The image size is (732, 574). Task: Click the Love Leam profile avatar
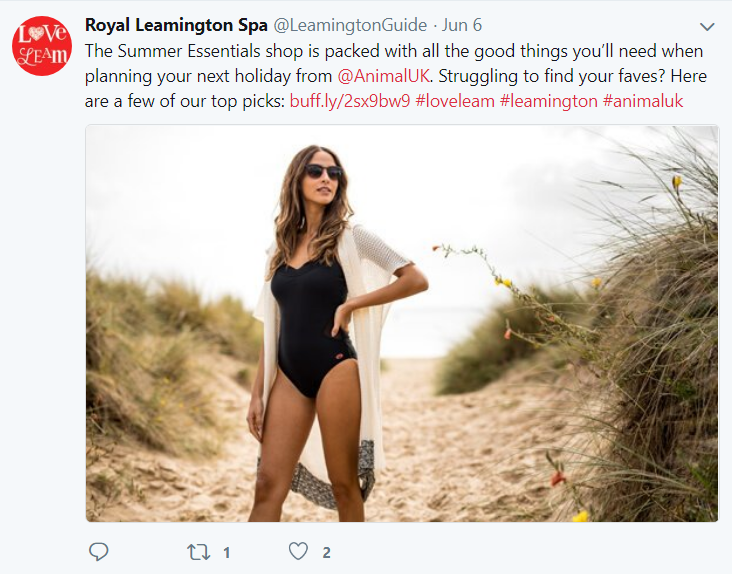tap(42, 45)
